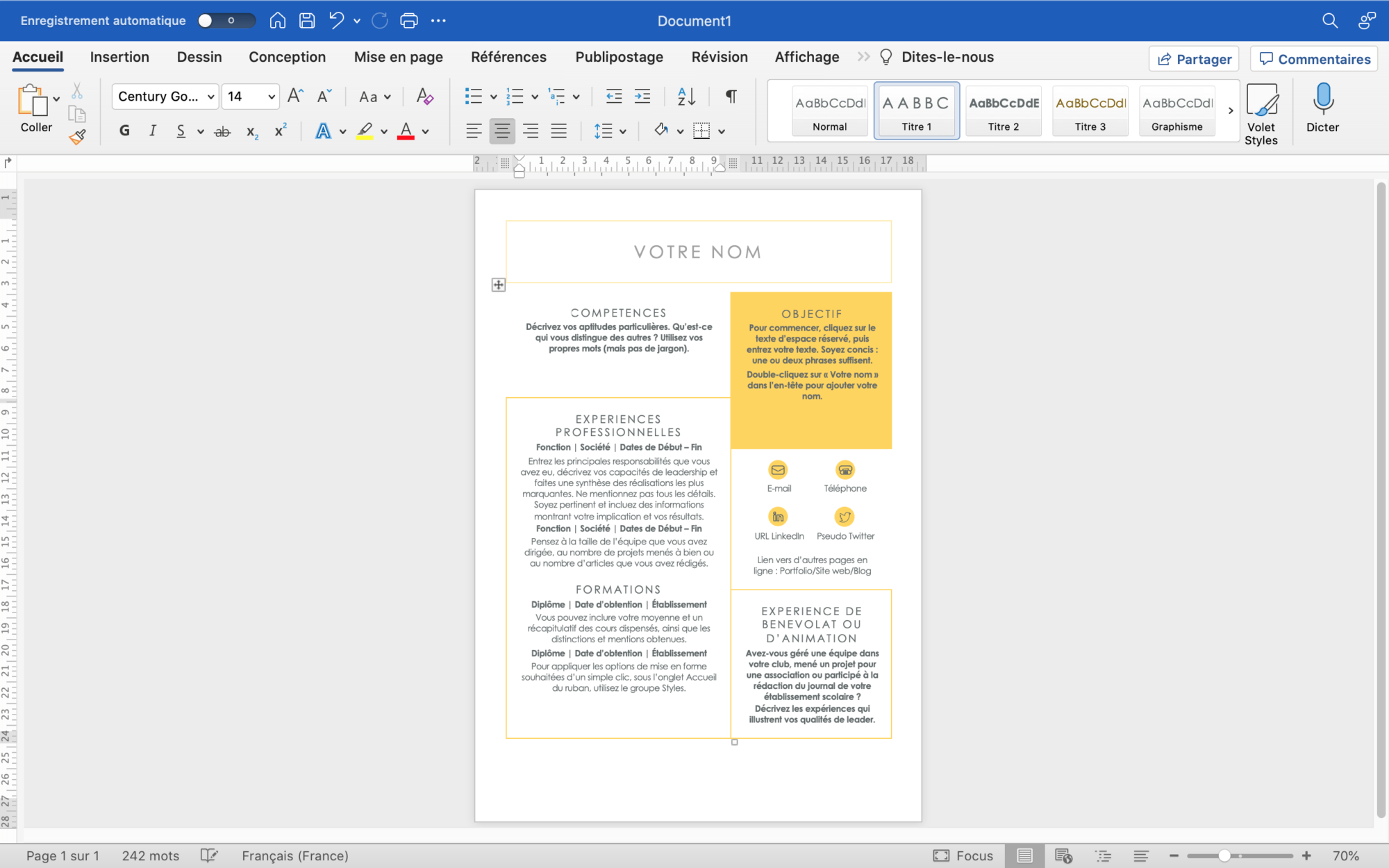Apply the Titre 2 style
This screenshot has height=868, width=1389.
pyautogui.click(x=1004, y=111)
